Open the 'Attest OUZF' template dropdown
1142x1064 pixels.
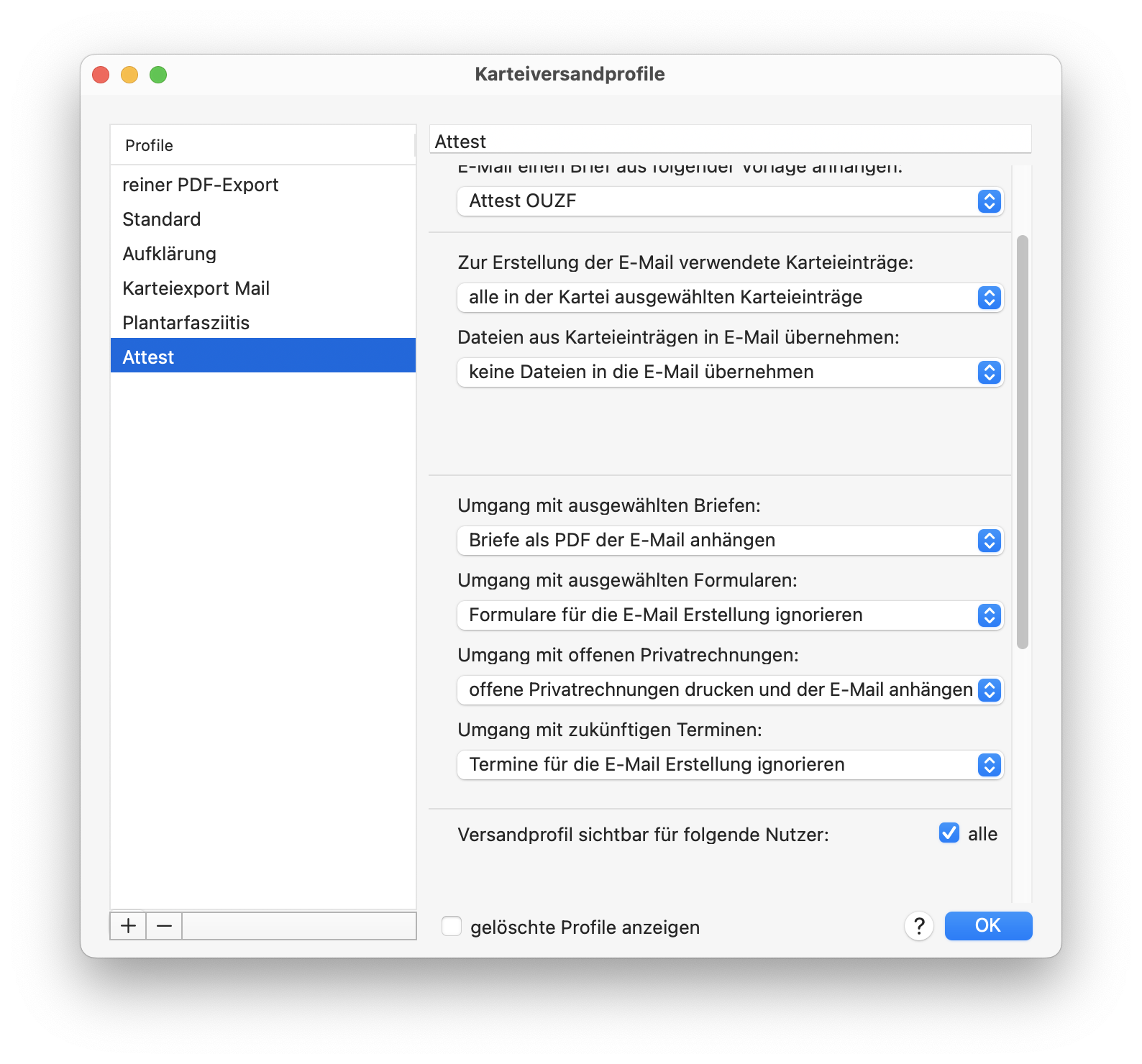tap(730, 201)
